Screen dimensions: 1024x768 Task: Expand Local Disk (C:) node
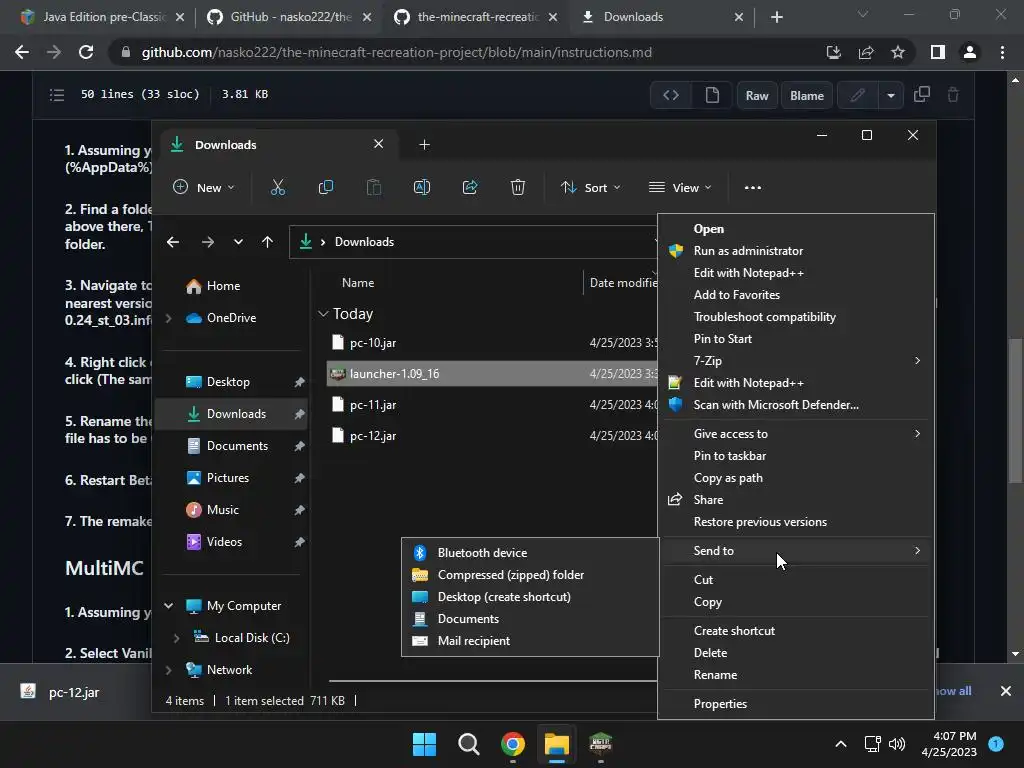tap(176, 638)
